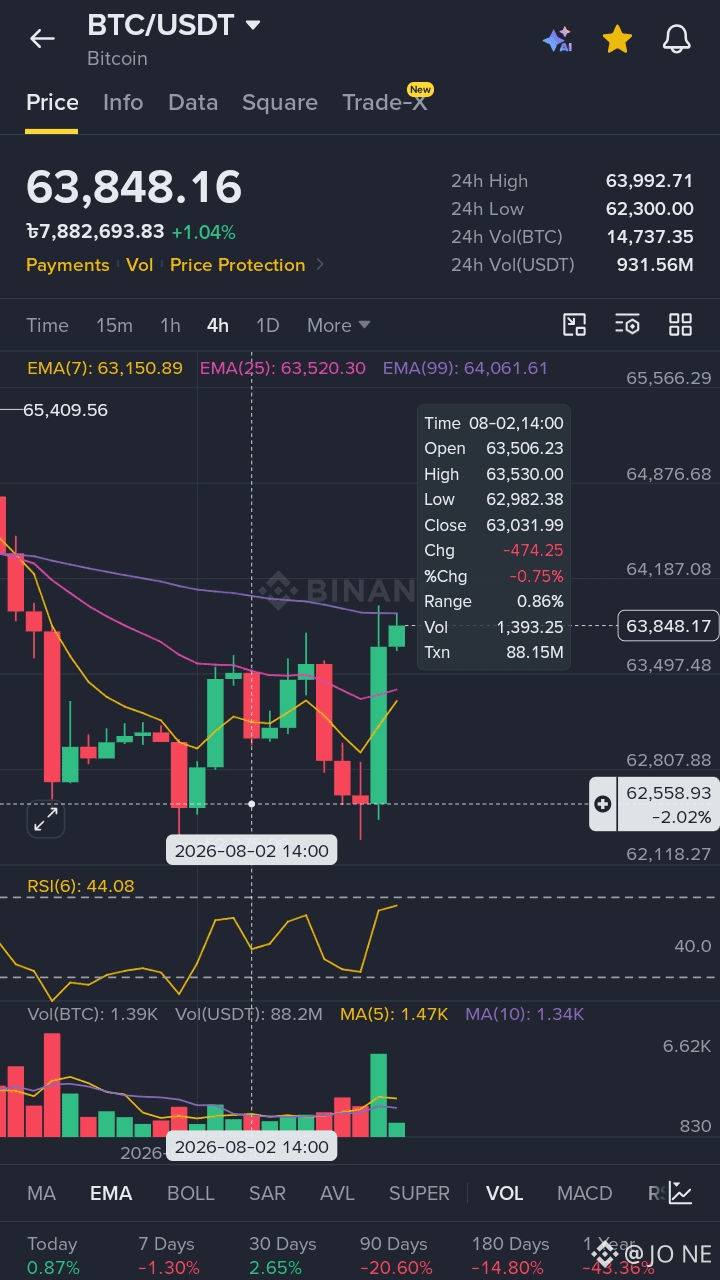
Task: Switch to the Square tab
Action: (x=280, y=102)
